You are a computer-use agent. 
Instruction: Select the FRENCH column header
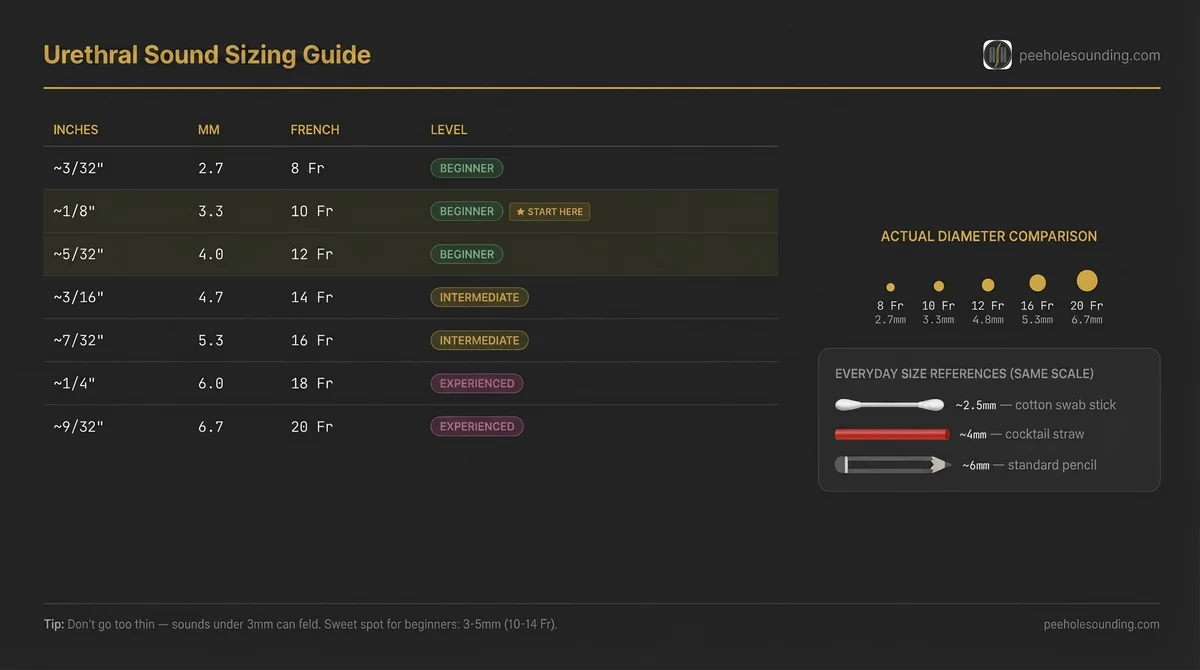tap(315, 129)
